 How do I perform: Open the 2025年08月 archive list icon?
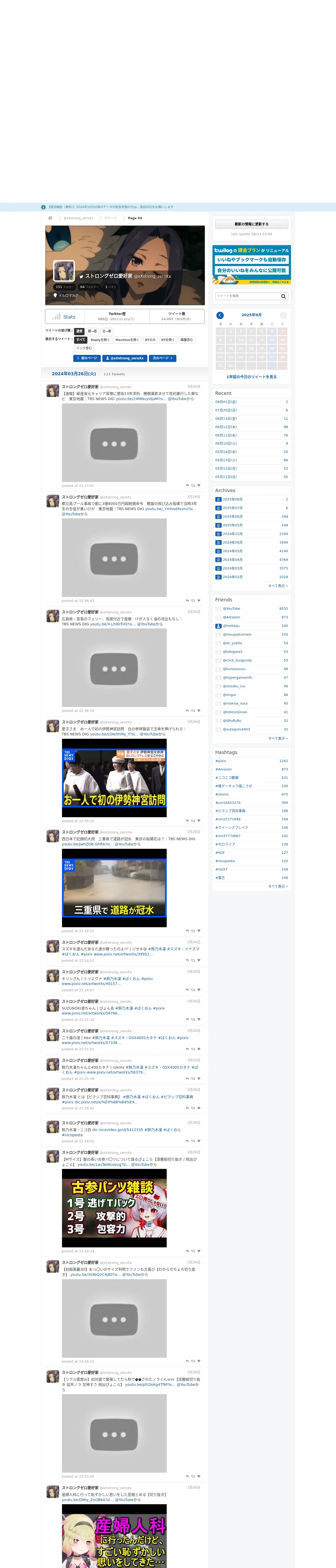(218, 500)
